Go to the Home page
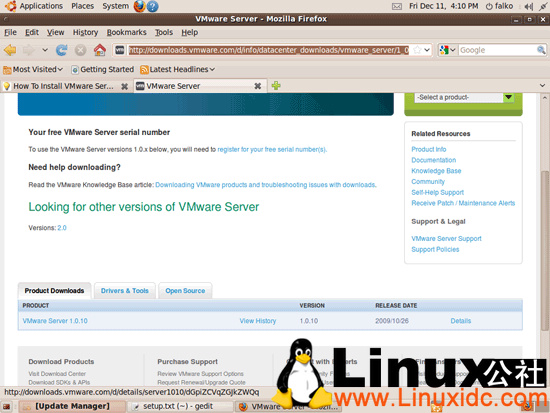The image size is (550, 413). click(x=100, y=50)
